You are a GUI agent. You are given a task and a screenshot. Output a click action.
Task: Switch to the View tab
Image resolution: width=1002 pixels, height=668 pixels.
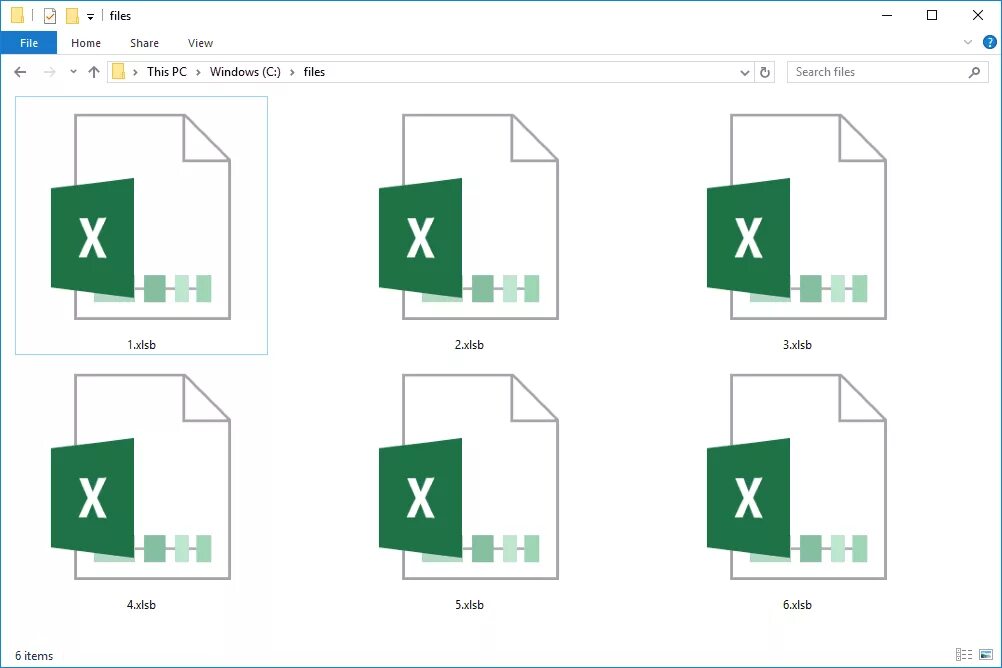coord(200,42)
